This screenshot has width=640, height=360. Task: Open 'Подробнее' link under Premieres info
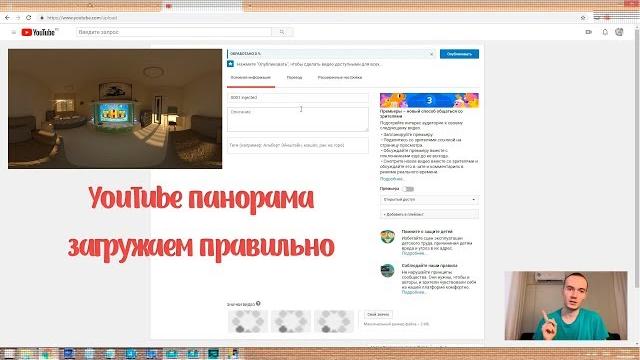[x=391, y=179]
